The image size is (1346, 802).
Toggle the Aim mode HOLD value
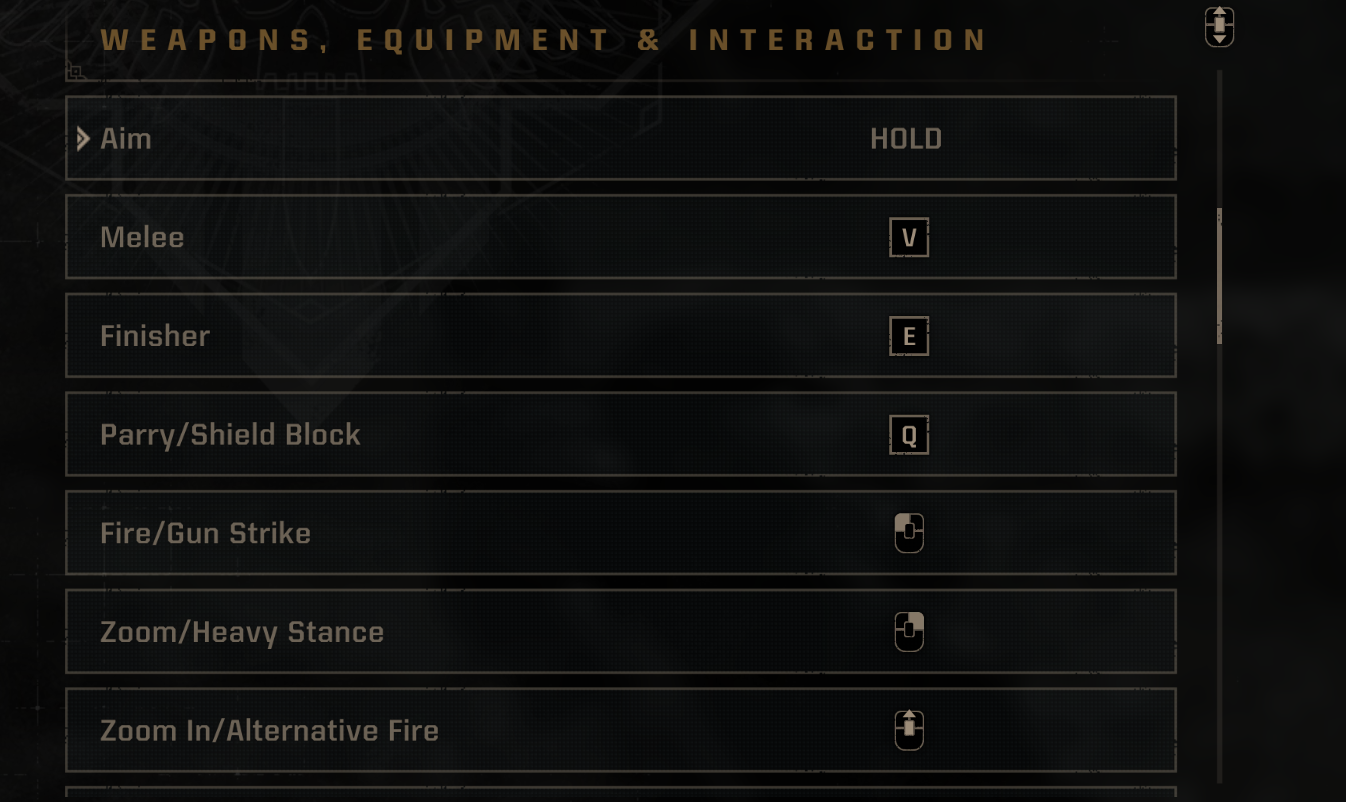pyautogui.click(x=906, y=139)
